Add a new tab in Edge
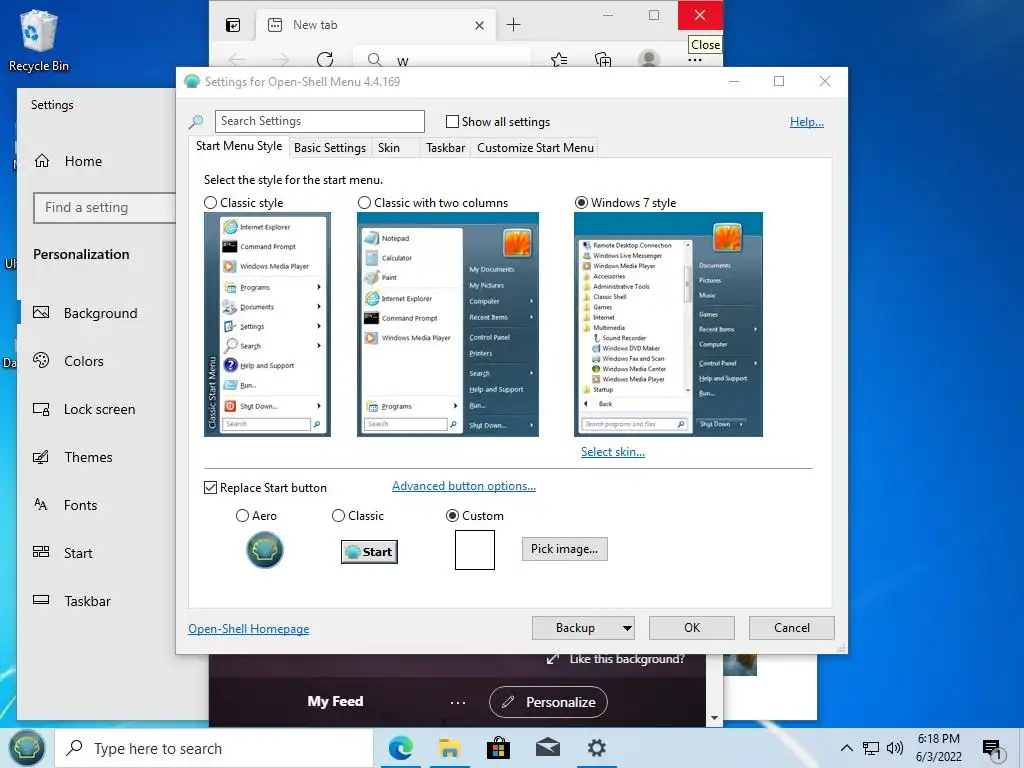This screenshot has width=1024, height=768. tap(513, 25)
